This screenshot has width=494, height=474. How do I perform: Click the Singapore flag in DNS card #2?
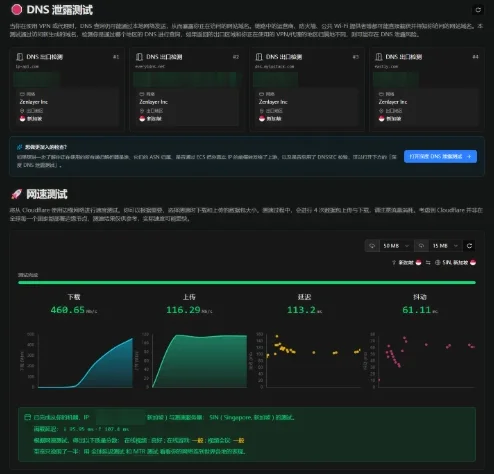tap(142, 119)
